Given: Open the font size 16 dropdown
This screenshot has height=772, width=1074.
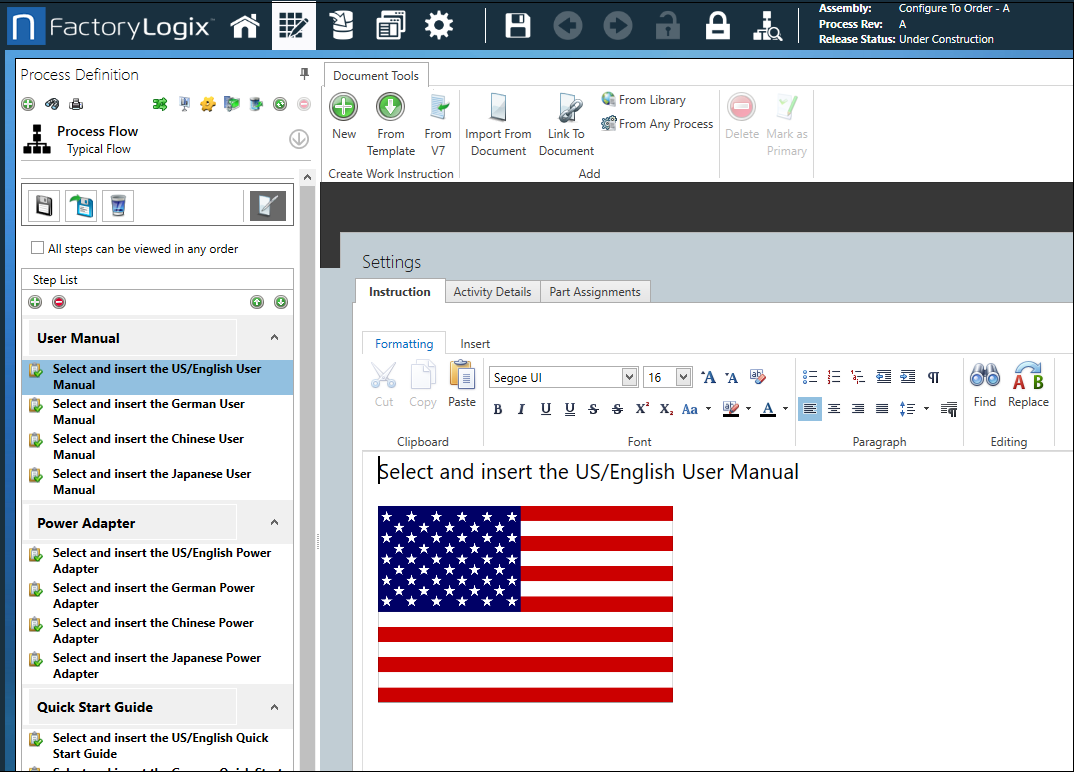Looking at the screenshot, I should [683, 377].
